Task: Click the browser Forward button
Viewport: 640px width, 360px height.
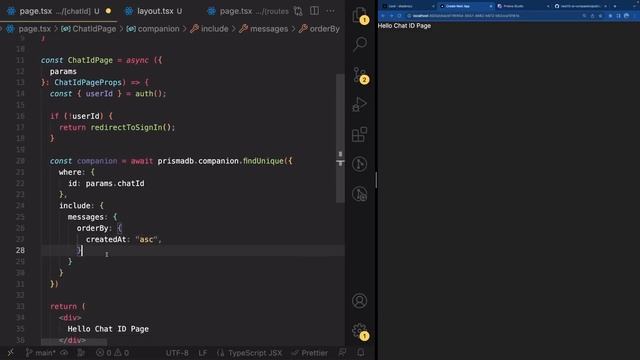Action: pos(391,16)
